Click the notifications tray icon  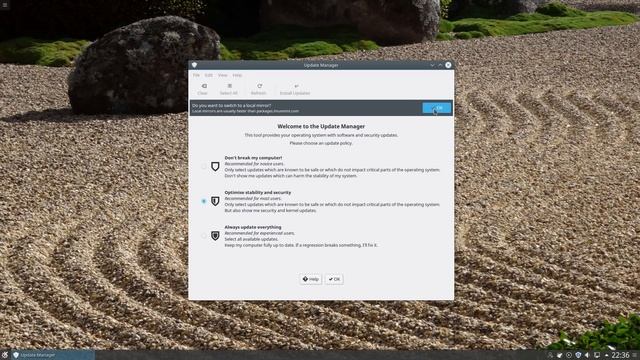(560, 355)
